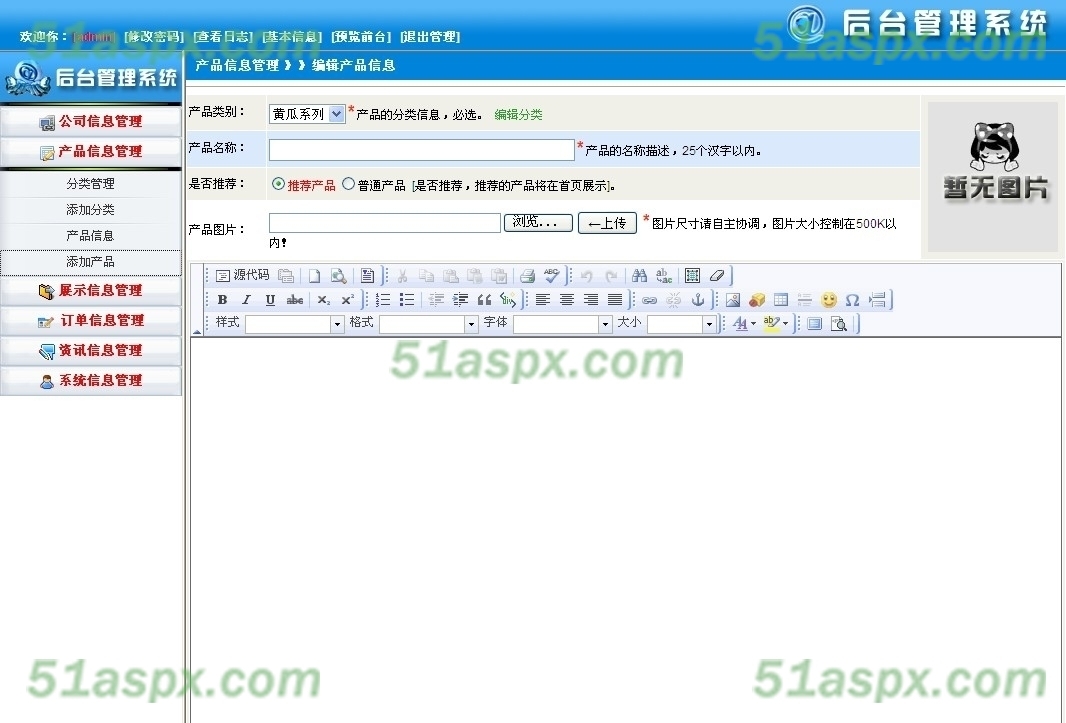Screen dimensions: 1066x723
Task: Click the insert image icon
Action: 733,300
